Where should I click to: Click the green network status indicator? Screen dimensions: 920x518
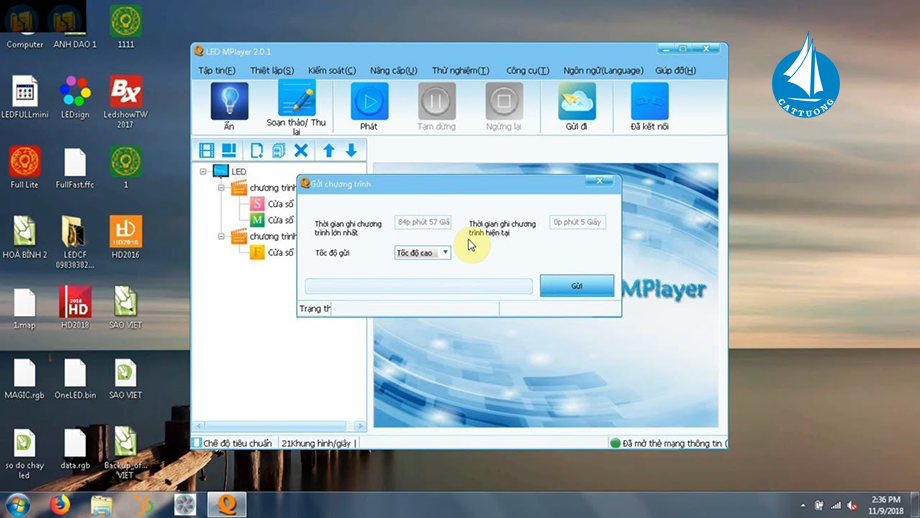(615, 443)
